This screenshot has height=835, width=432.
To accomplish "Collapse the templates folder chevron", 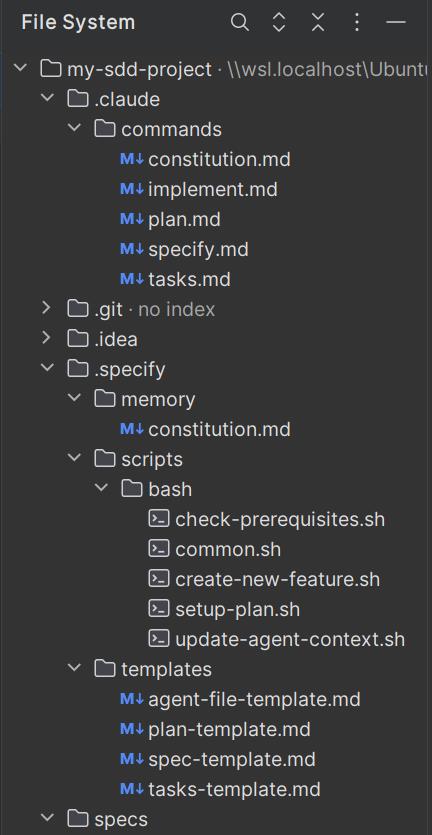I will pyautogui.click(x=74, y=668).
